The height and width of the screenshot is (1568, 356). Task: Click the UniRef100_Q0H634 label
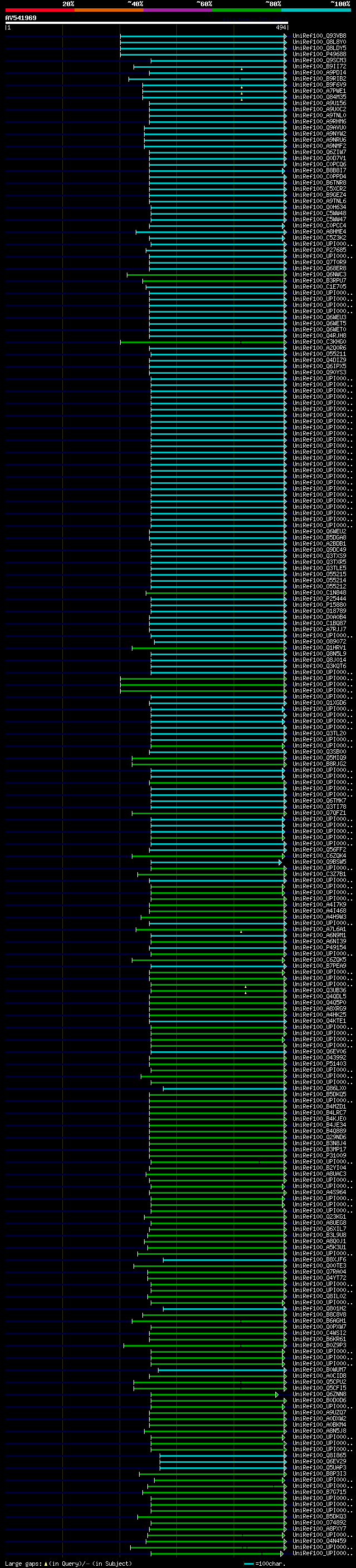[319, 207]
